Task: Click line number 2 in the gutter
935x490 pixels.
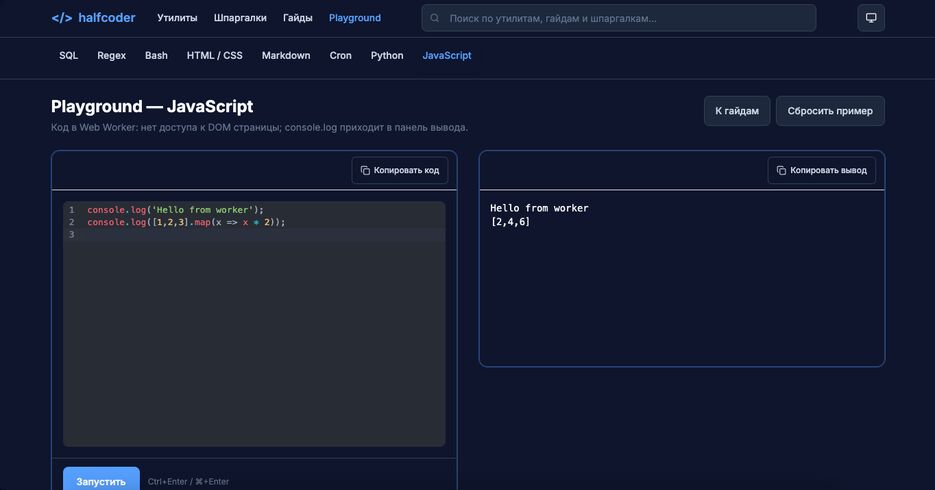Action: pos(72,222)
